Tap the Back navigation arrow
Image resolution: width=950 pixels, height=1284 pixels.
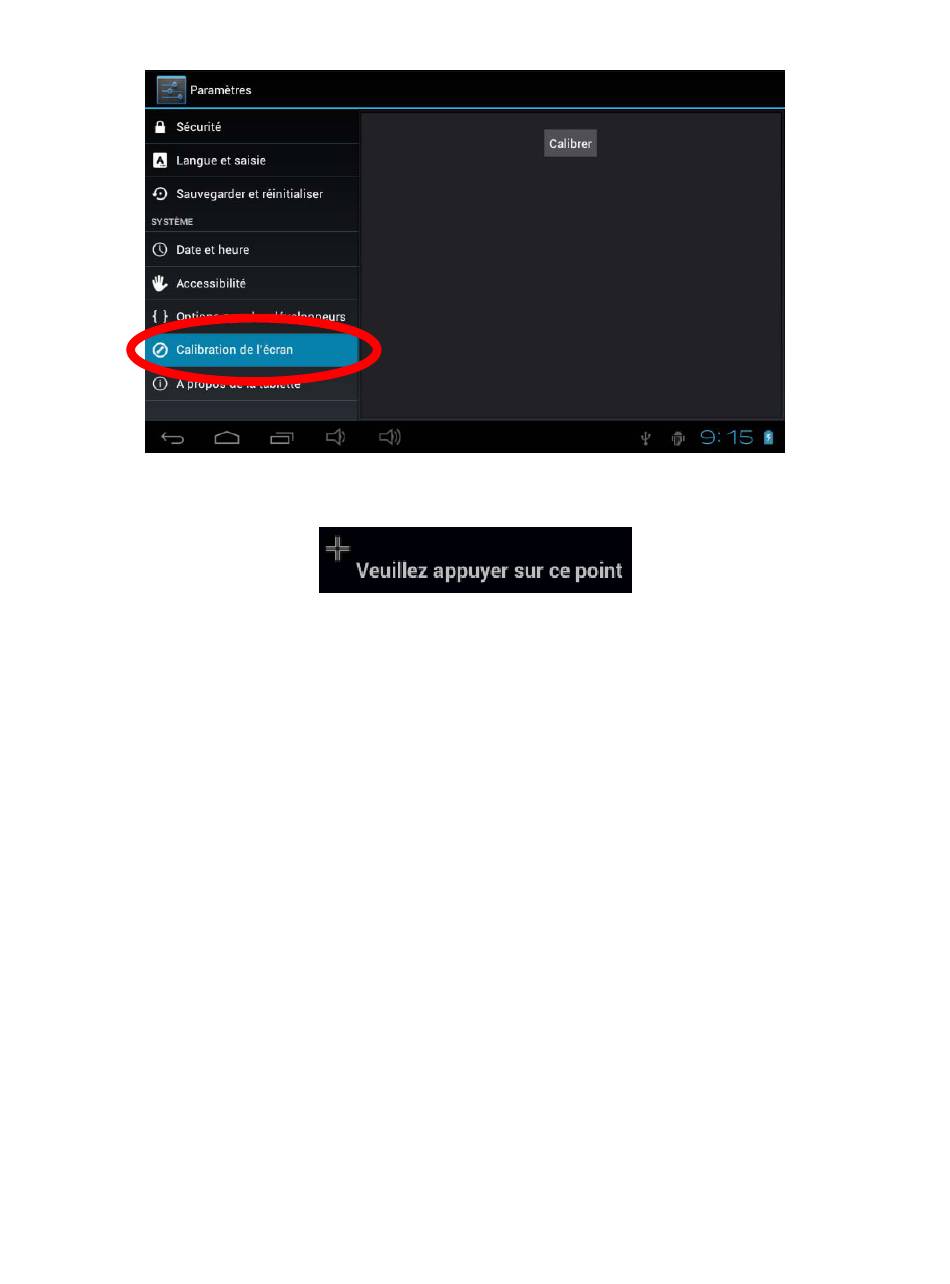[173, 437]
